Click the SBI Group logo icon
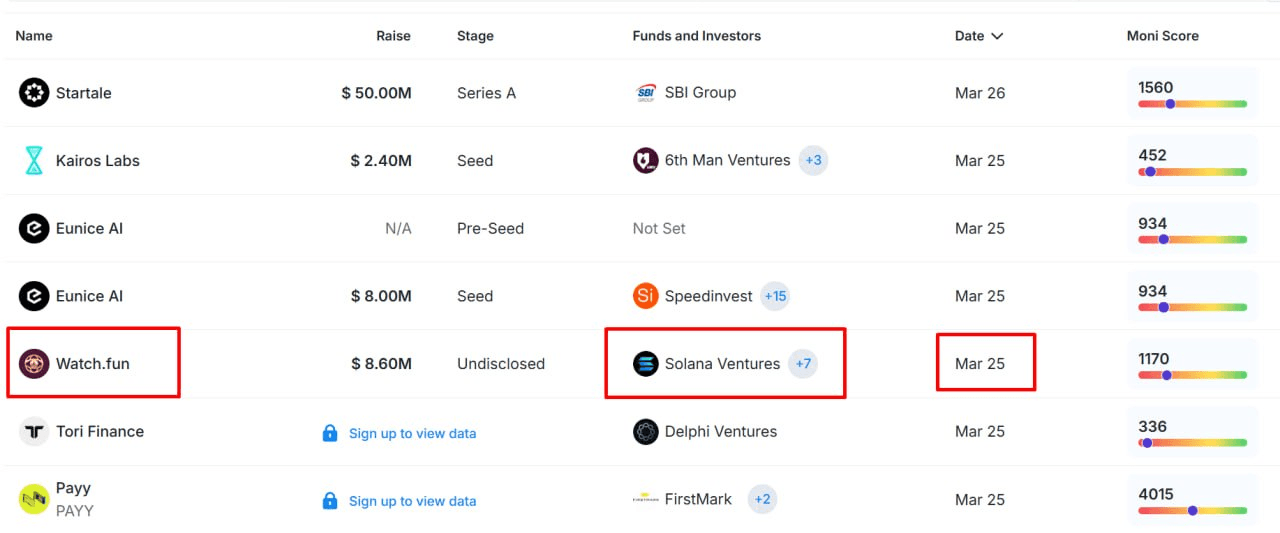This screenshot has width=1280, height=533. click(x=646, y=93)
